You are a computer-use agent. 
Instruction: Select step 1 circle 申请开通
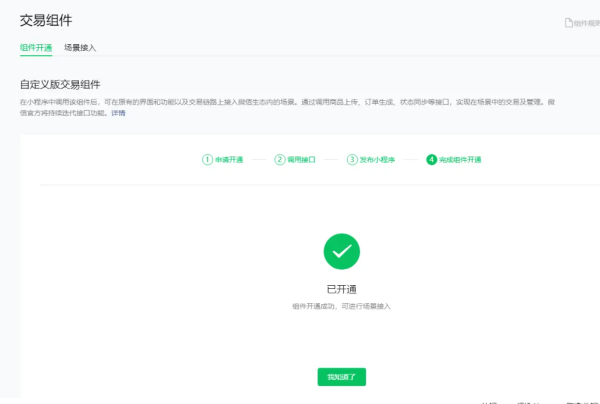point(207,159)
